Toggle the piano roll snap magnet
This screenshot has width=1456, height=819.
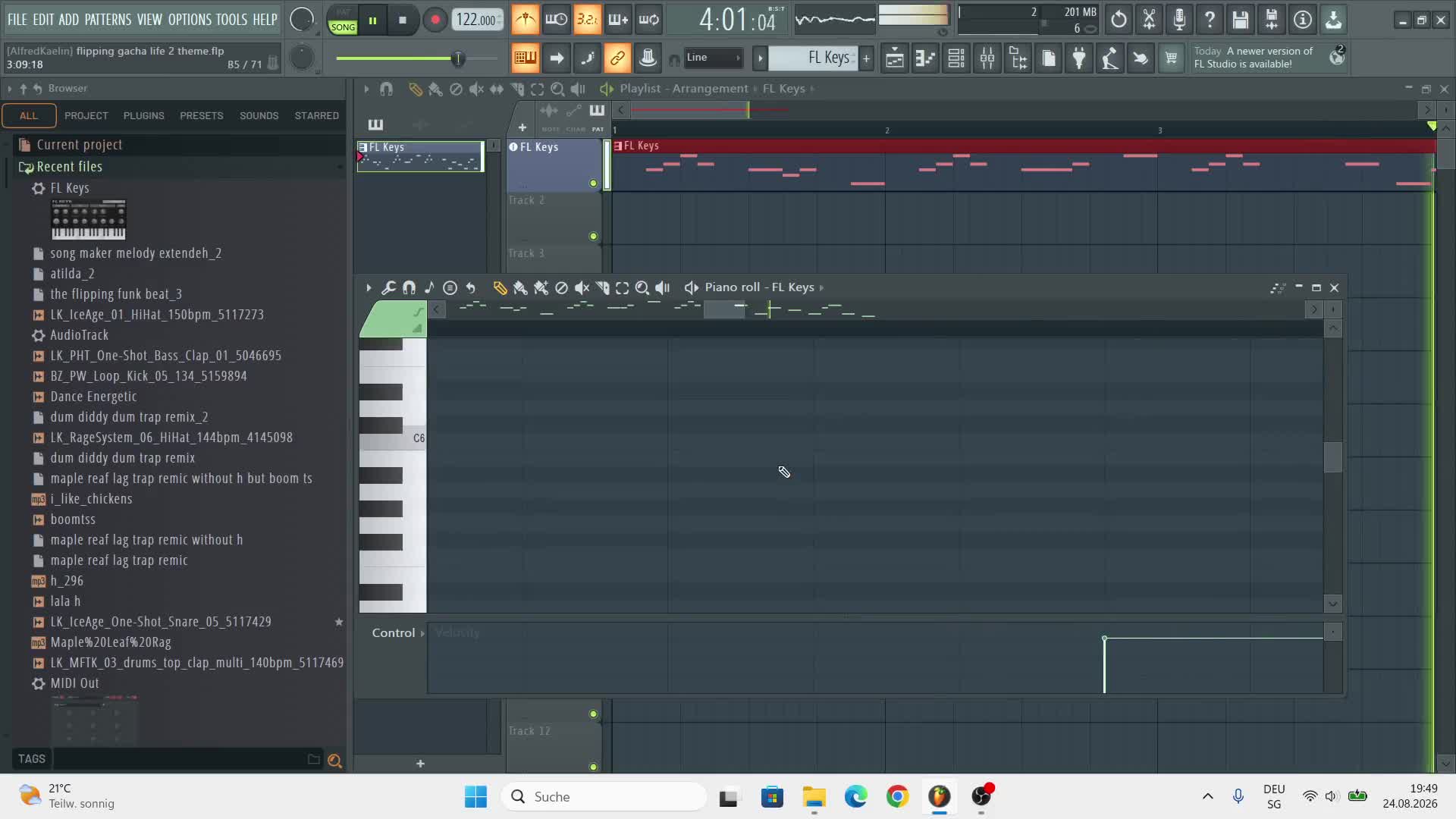click(409, 287)
